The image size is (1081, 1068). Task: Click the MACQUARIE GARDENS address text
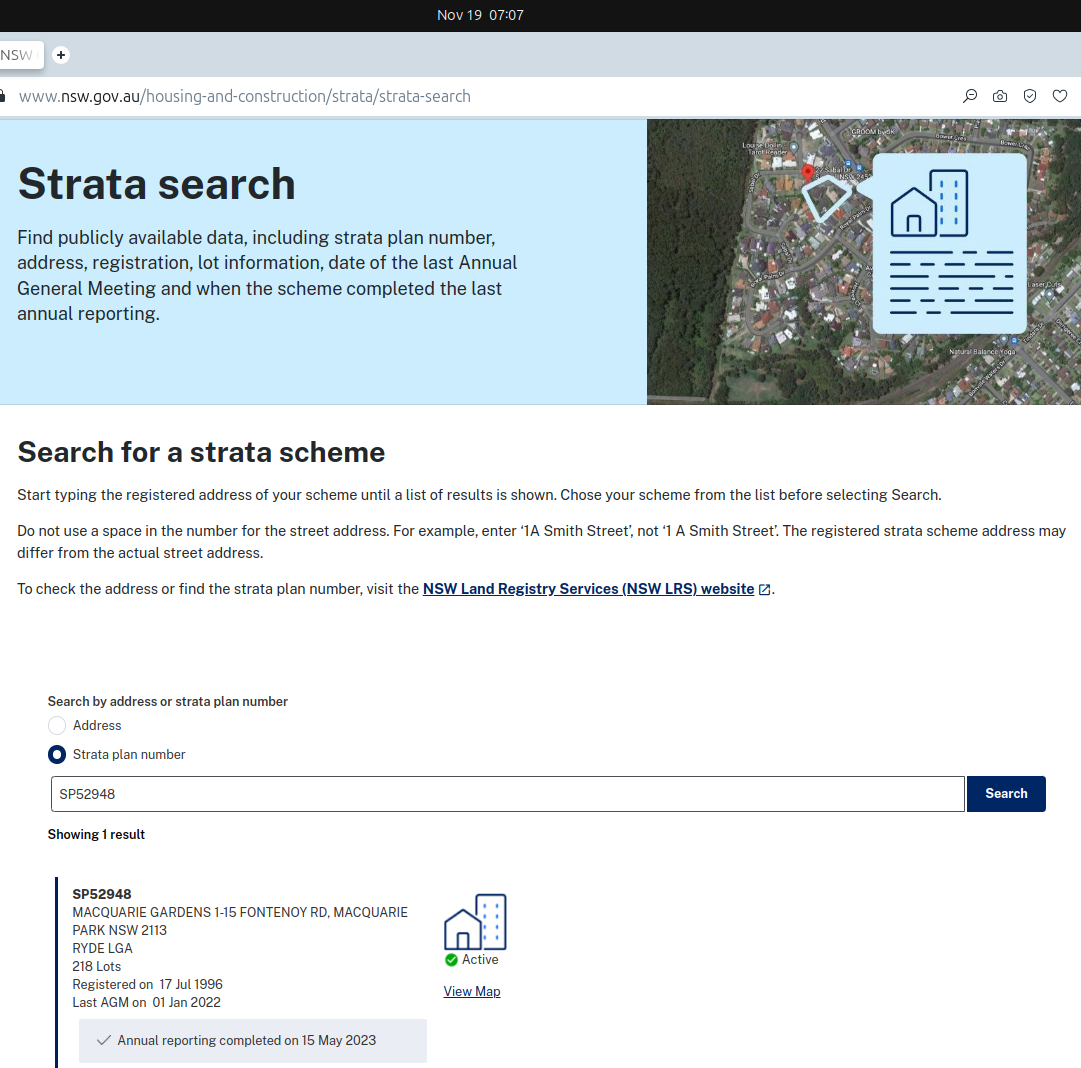point(240,921)
